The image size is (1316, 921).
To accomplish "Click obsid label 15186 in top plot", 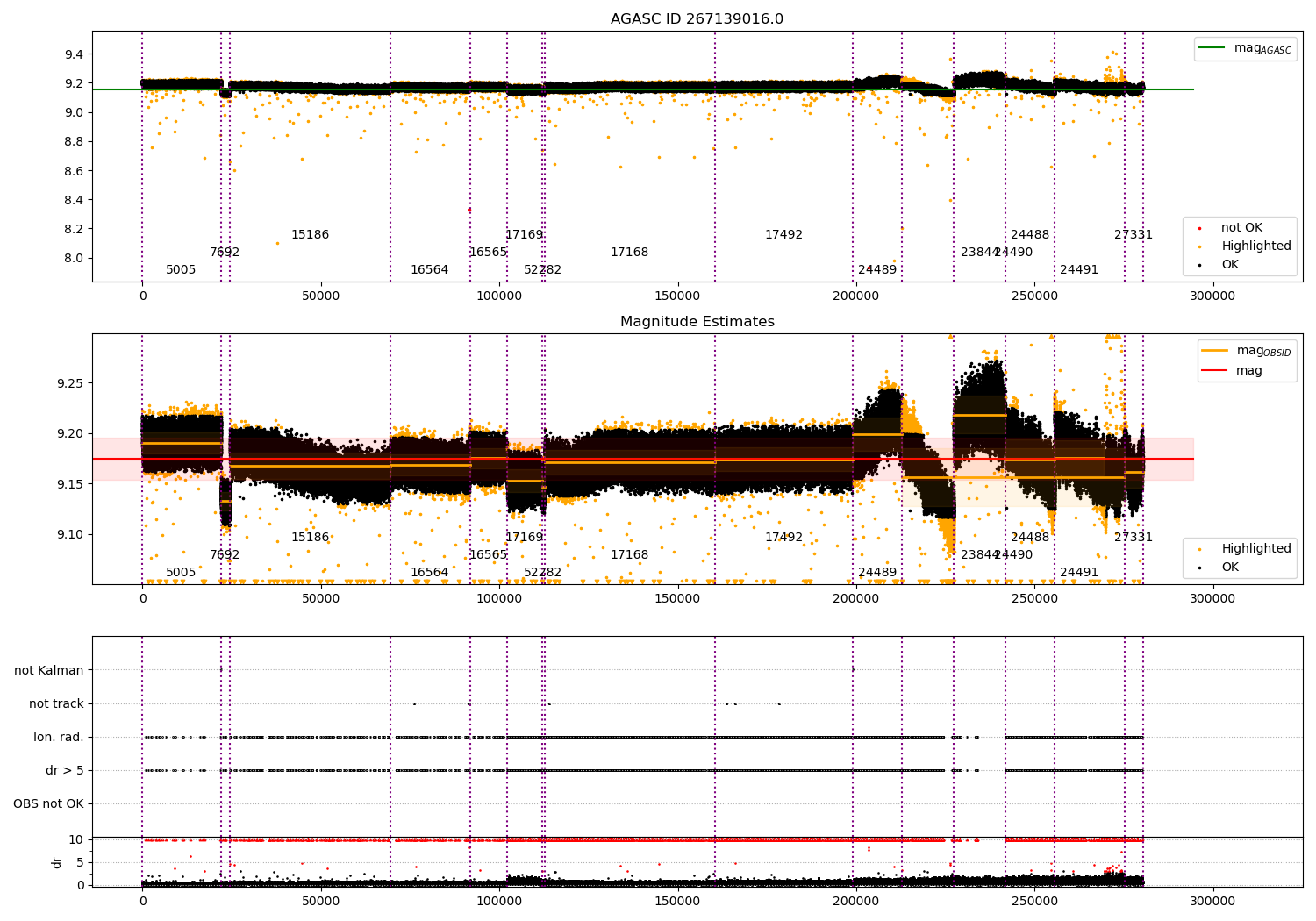I will [310, 235].
